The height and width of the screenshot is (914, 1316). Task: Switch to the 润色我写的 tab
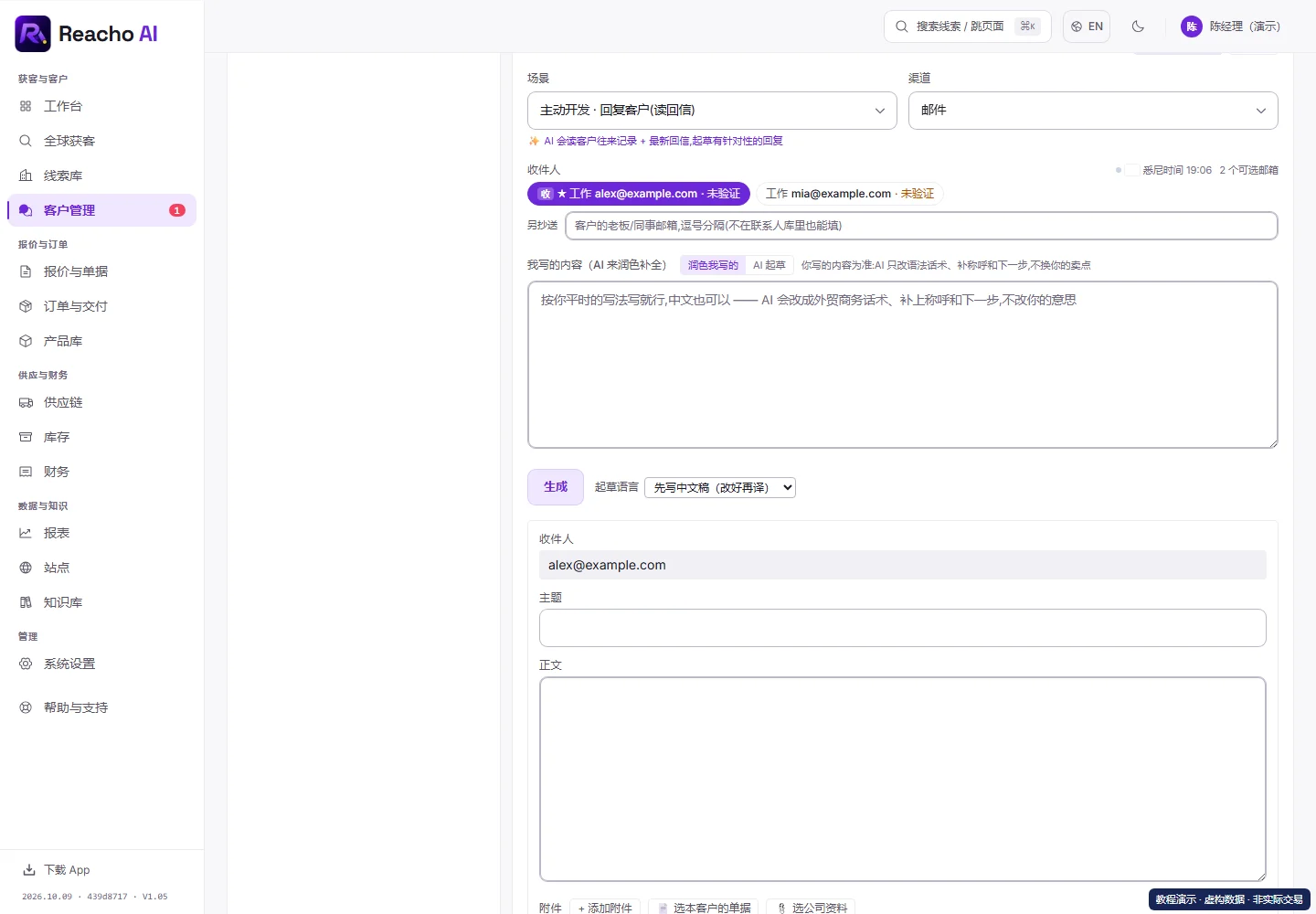[x=713, y=265]
